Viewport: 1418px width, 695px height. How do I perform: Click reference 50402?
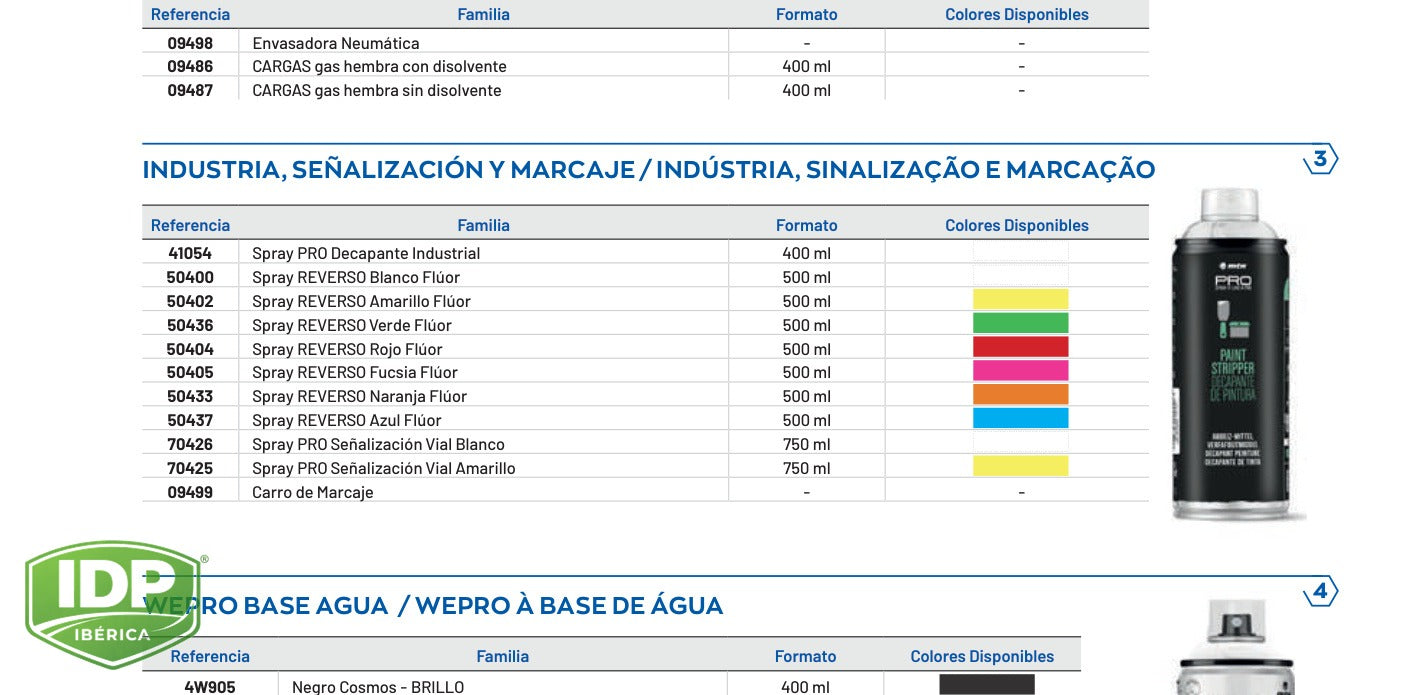pyautogui.click(x=190, y=301)
